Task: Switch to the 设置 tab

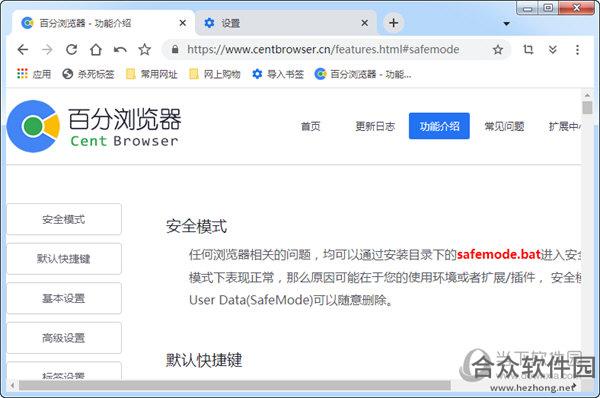Action: [x=285, y=23]
